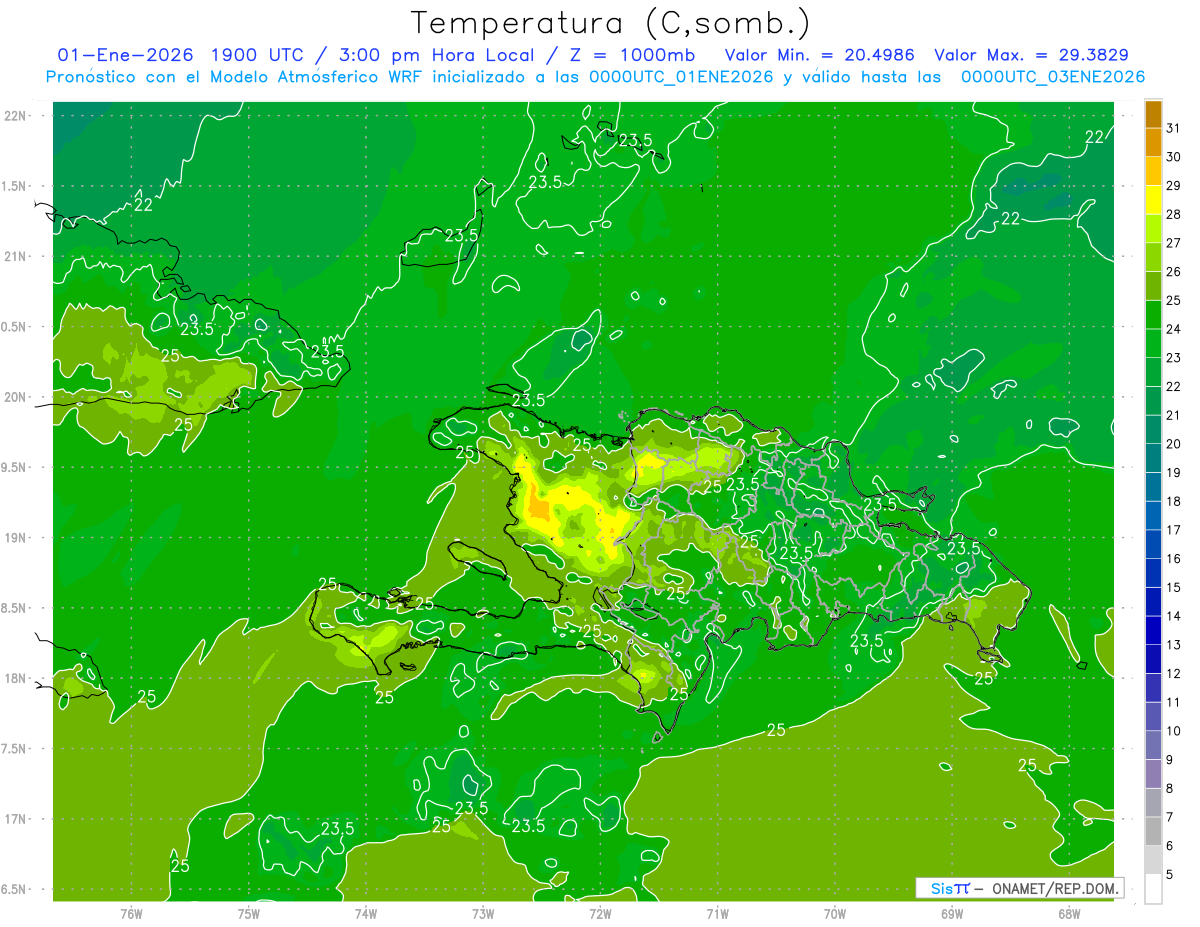Click the '7.5N' latitude axis label
The image size is (1200, 927).
point(14,748)
